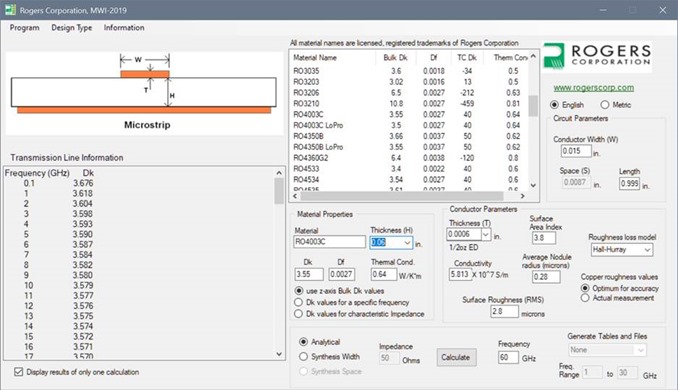Click the Calculate button

point(456,358)
